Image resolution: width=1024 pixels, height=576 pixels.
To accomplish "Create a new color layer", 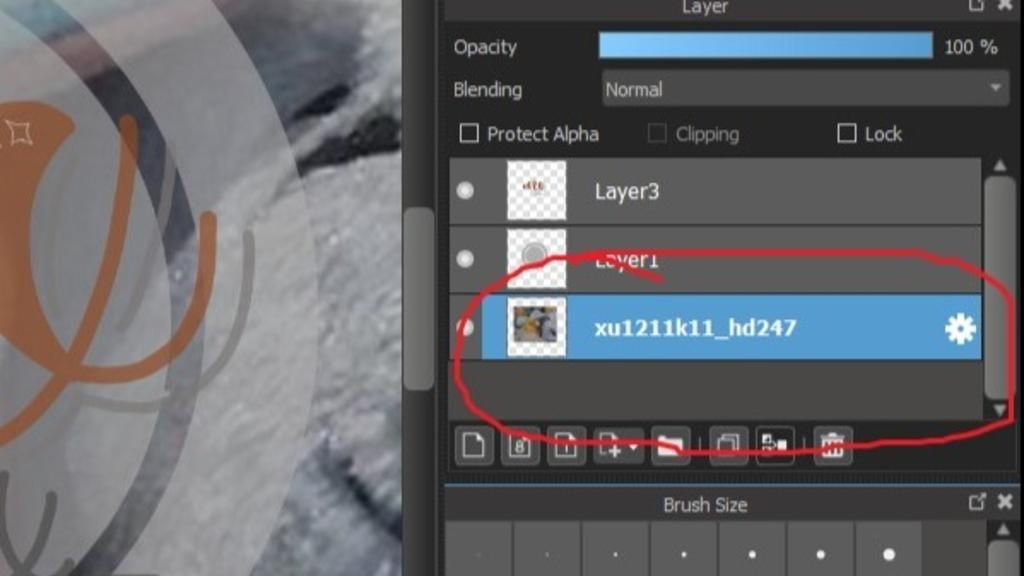I will pos(473,446).
